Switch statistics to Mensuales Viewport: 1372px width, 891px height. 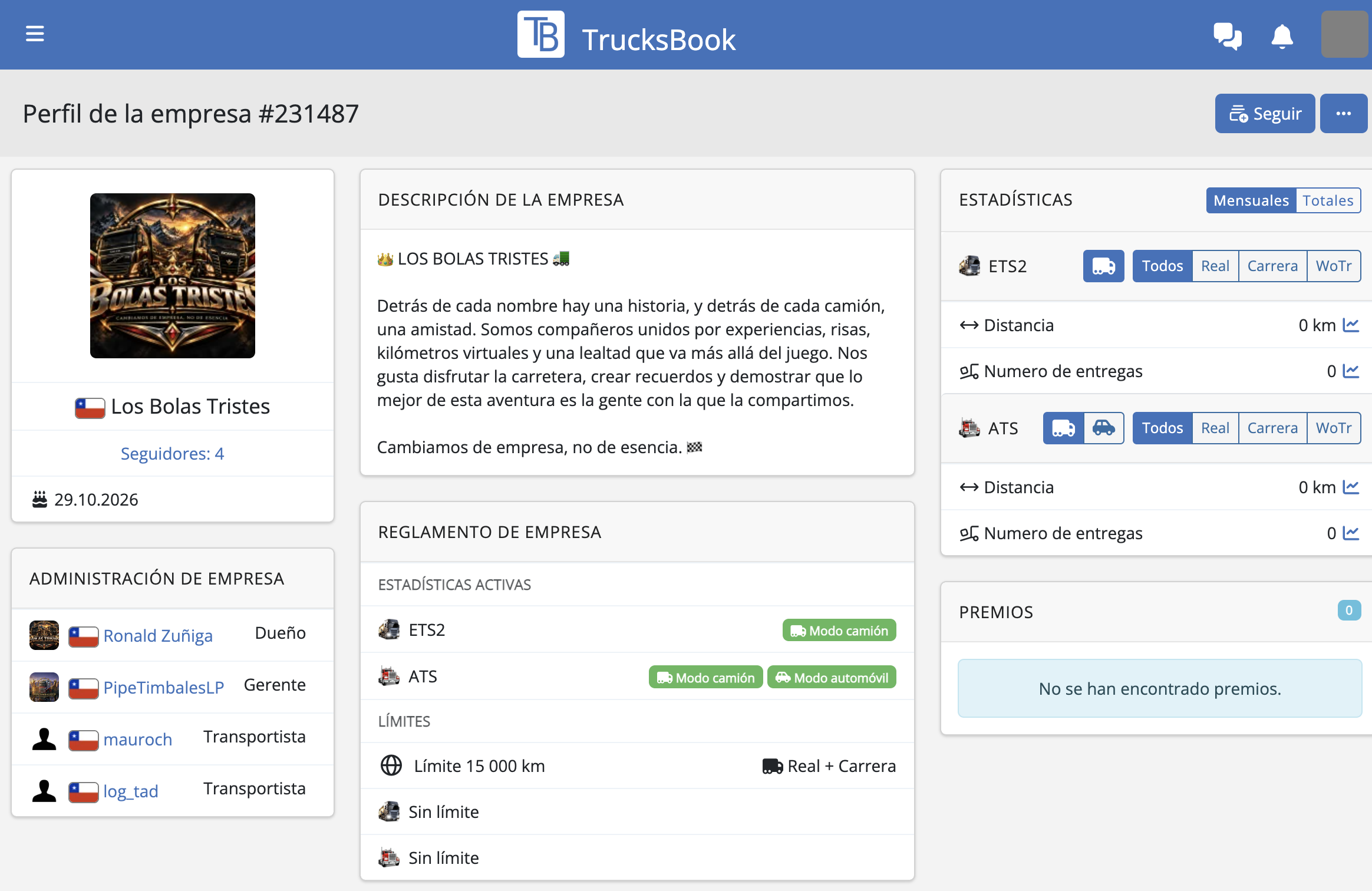tap(1251, 200)
